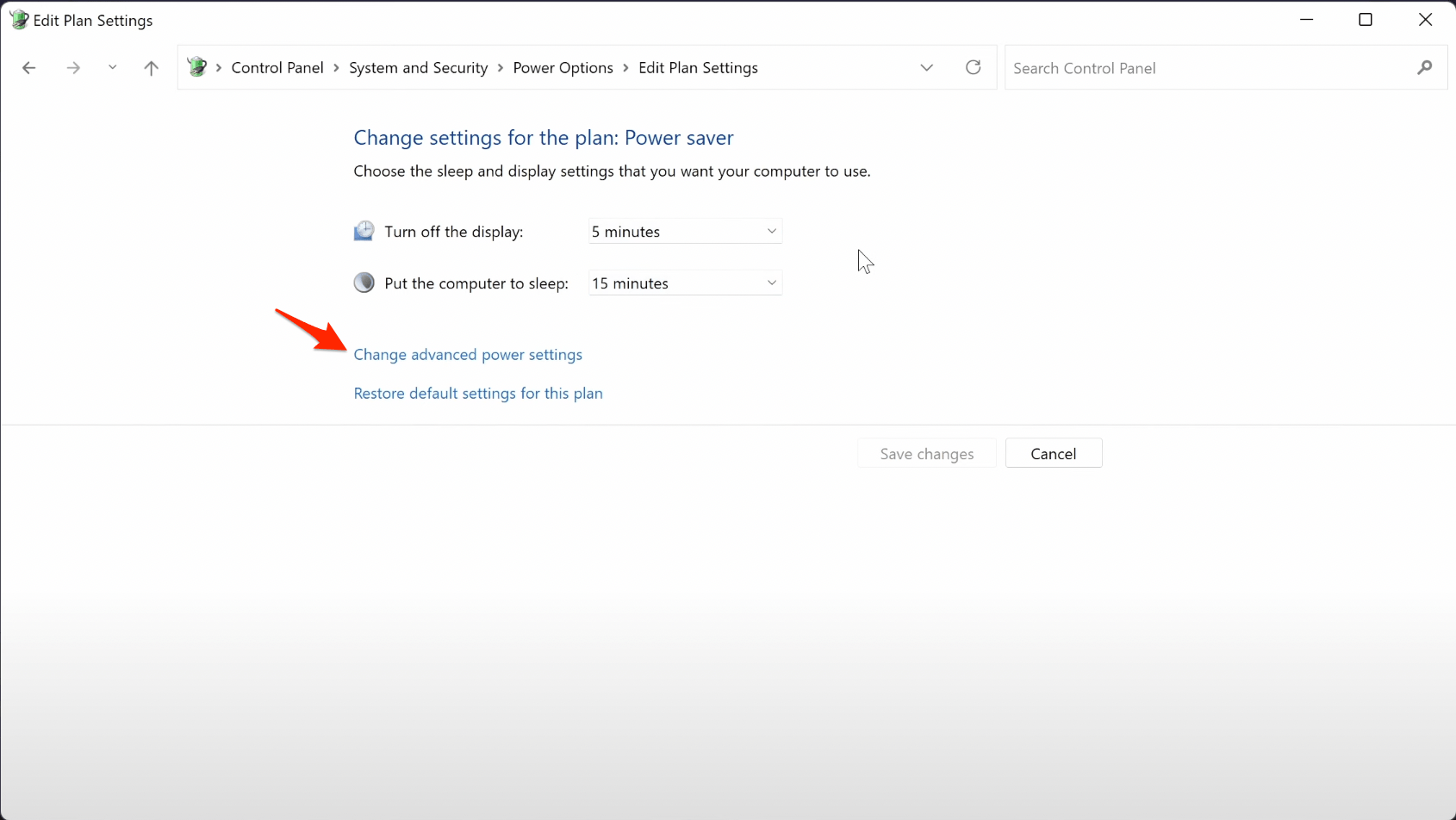Click the Save changes button
Screen dimensions: 1456x820
click(927, 454)
